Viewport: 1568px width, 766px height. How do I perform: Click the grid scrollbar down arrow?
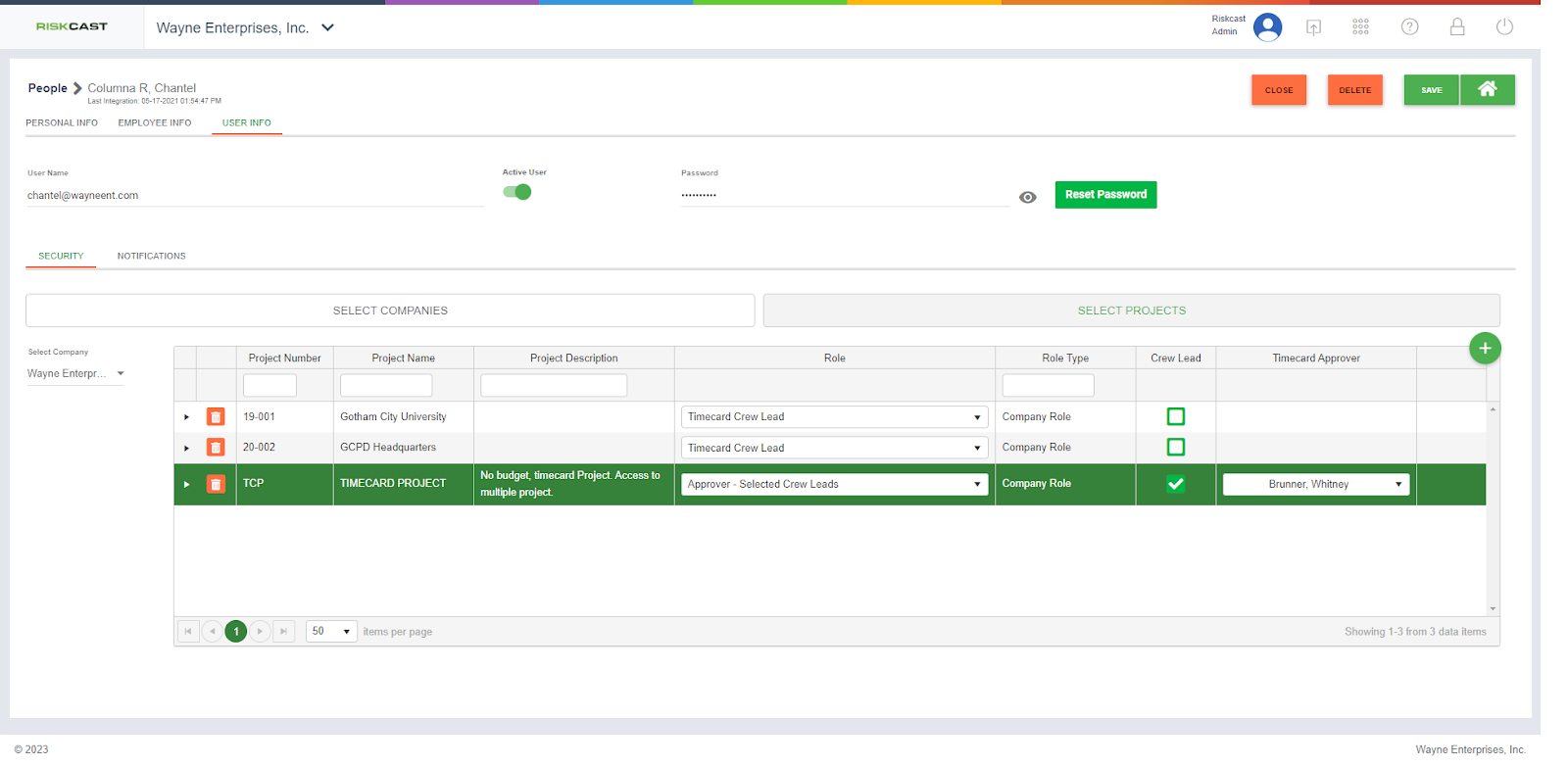[x=1493, y=609]
